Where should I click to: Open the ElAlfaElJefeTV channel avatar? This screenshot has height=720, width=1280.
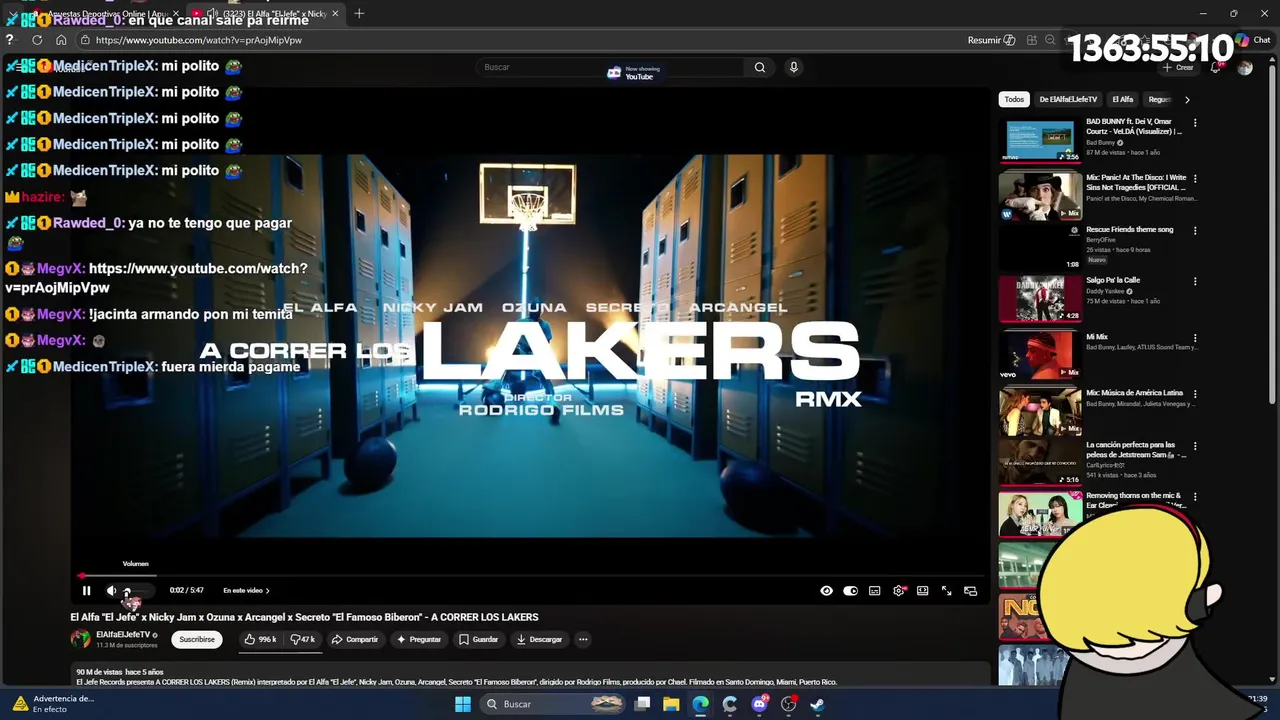coord(80,639)
